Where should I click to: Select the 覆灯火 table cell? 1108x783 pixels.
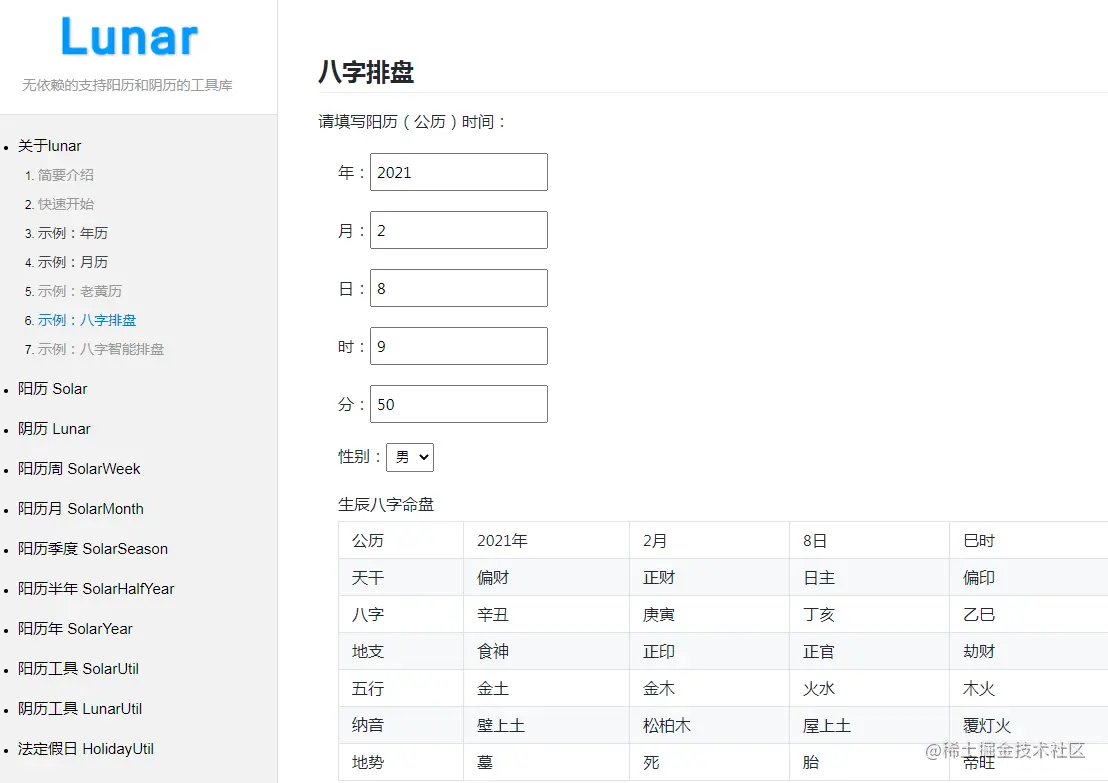(1028, 724)
